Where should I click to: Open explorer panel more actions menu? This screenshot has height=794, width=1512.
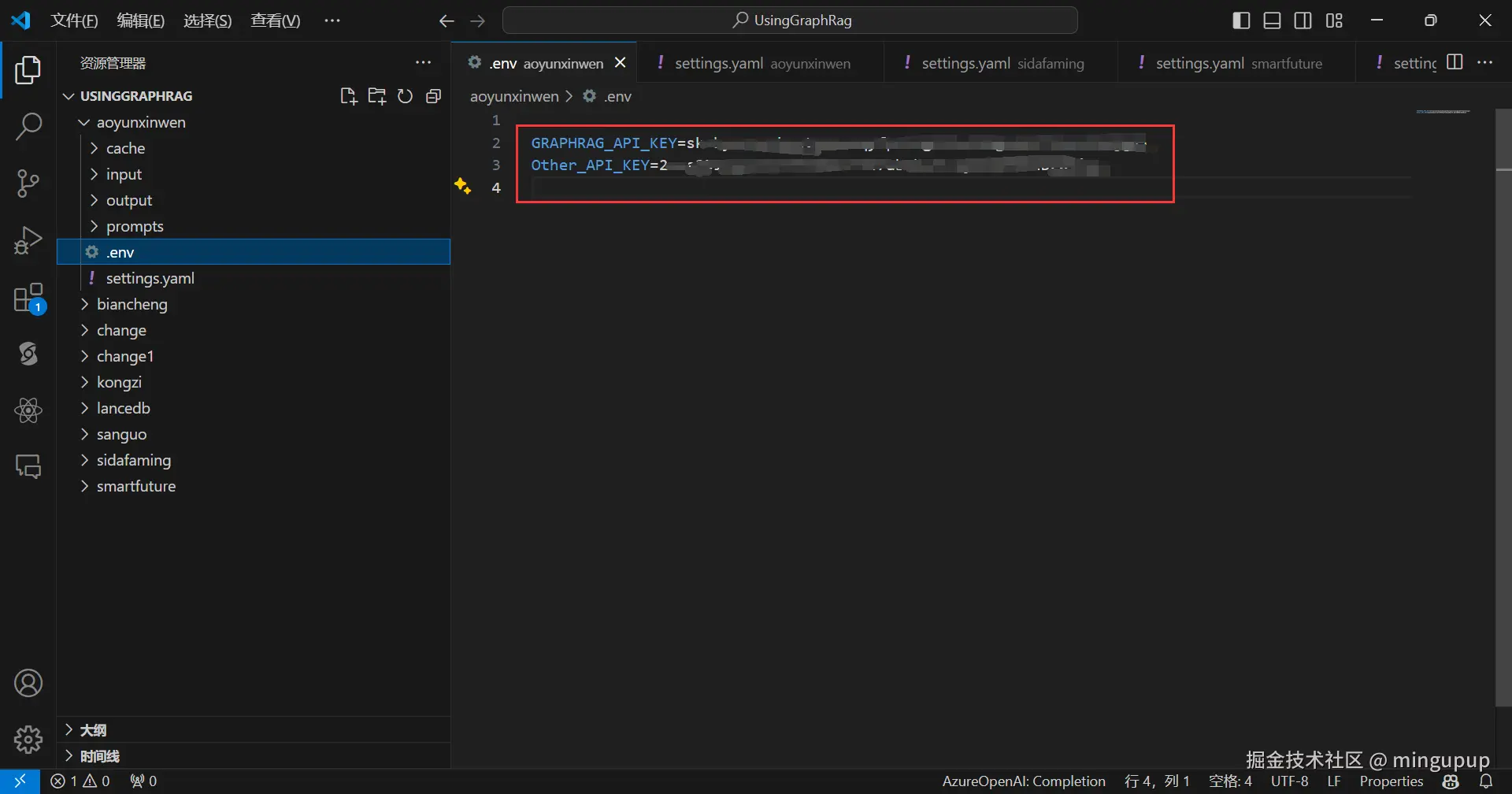pos(424,63)
